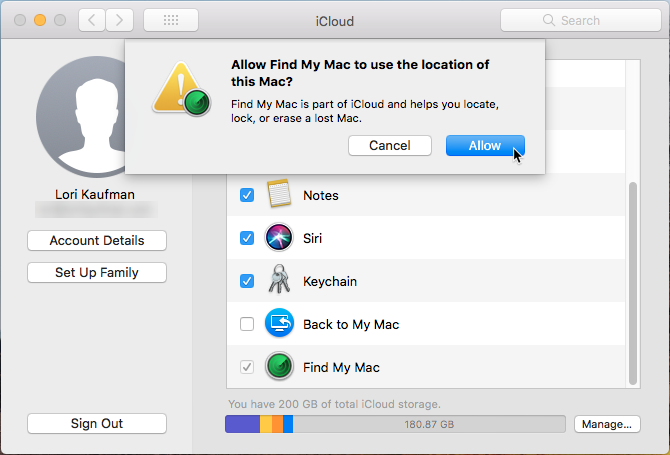Click the Find My Mac radar icon

pyautogui.click(x=279, y=366)
